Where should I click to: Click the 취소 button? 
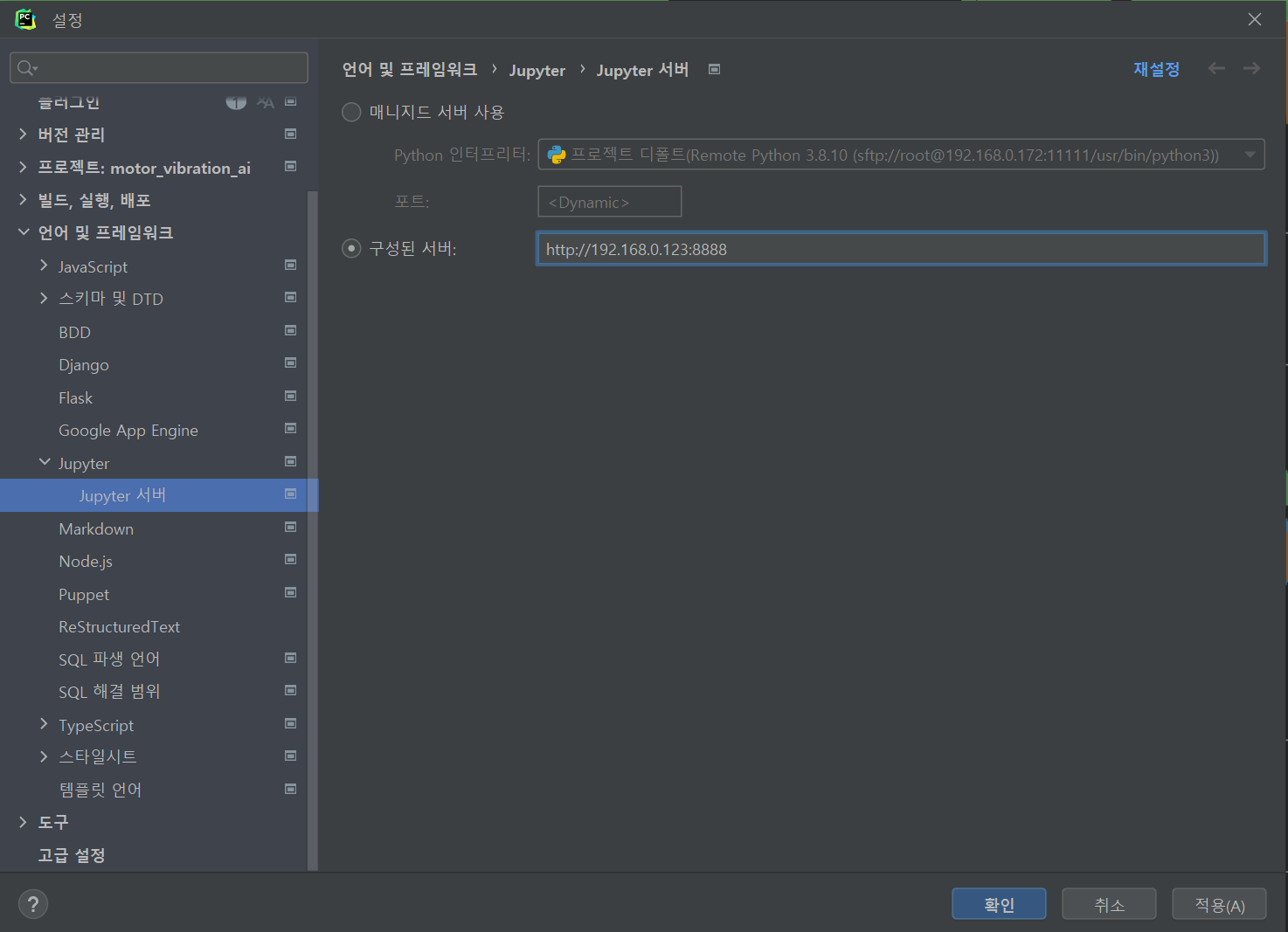click(x=1109, y=904)
